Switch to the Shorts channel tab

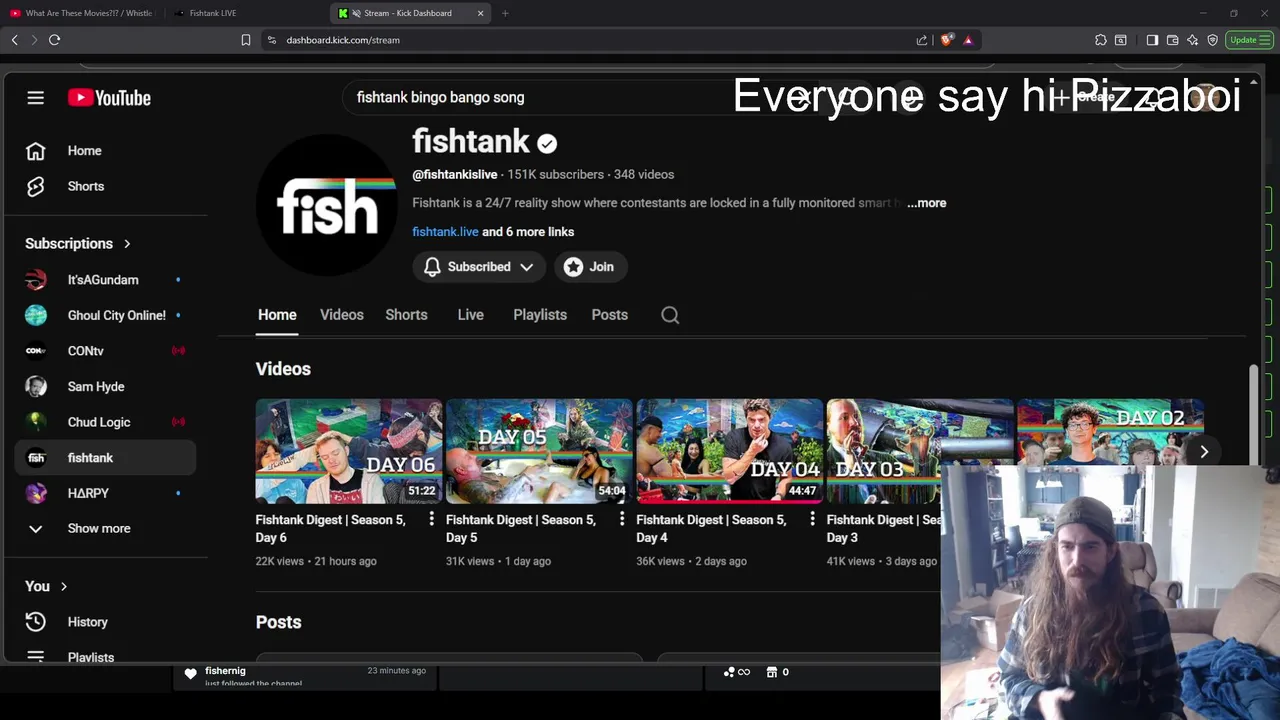point(406,315)
